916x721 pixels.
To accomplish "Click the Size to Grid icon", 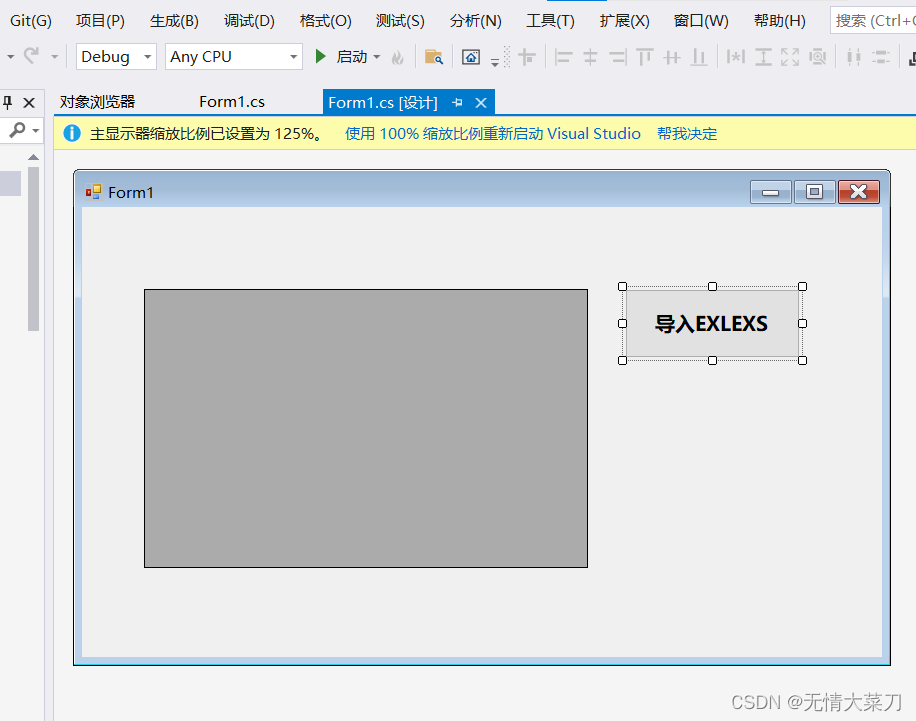I will pos(817,57).
